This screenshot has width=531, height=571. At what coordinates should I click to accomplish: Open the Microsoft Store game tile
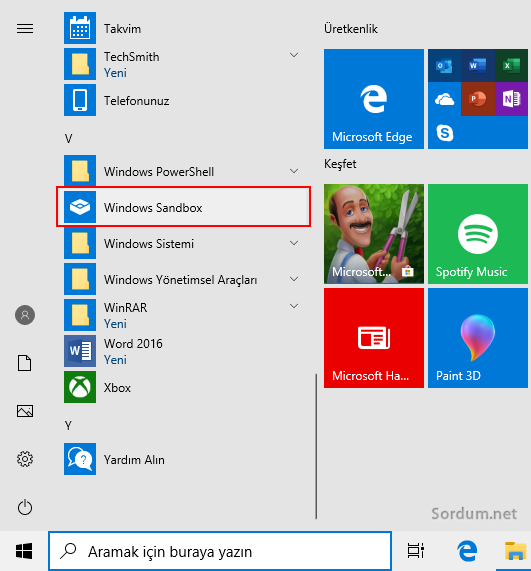(x=374, y=234)
